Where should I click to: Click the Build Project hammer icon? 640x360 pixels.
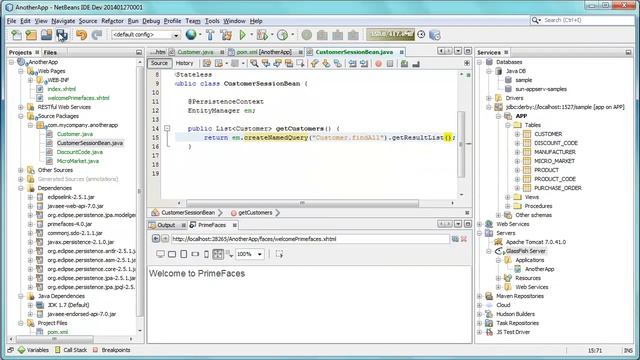click(210, 35)
